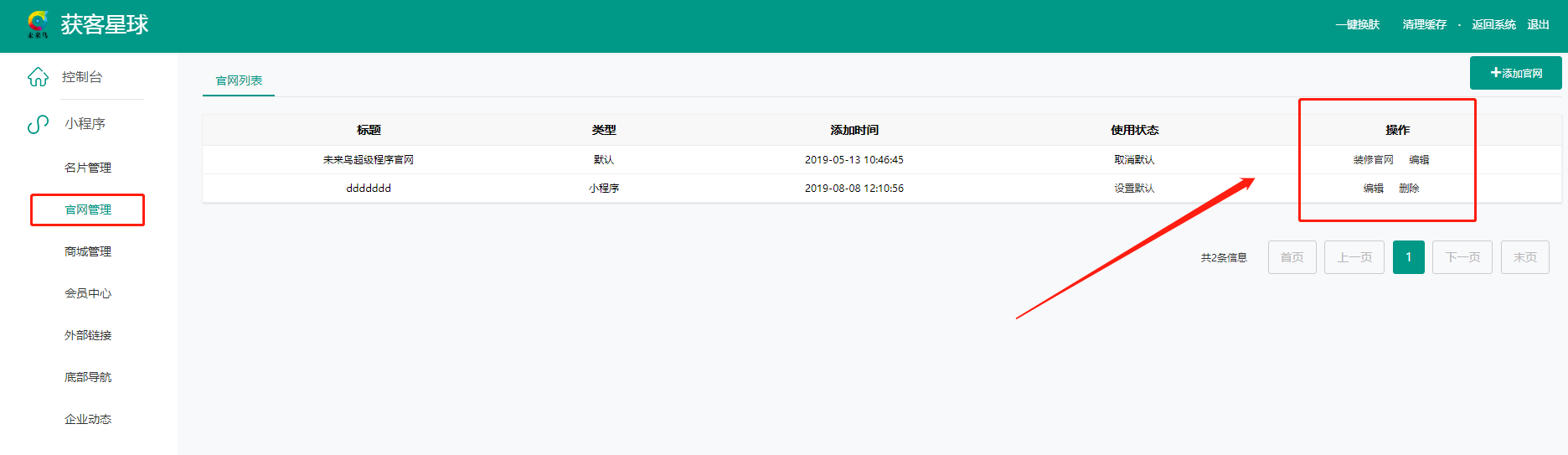Image resolution: width=1568 pixels, height=455 pixels.
Task: Select 官网管理 in the sidebar
Action: tap(88, 209)
